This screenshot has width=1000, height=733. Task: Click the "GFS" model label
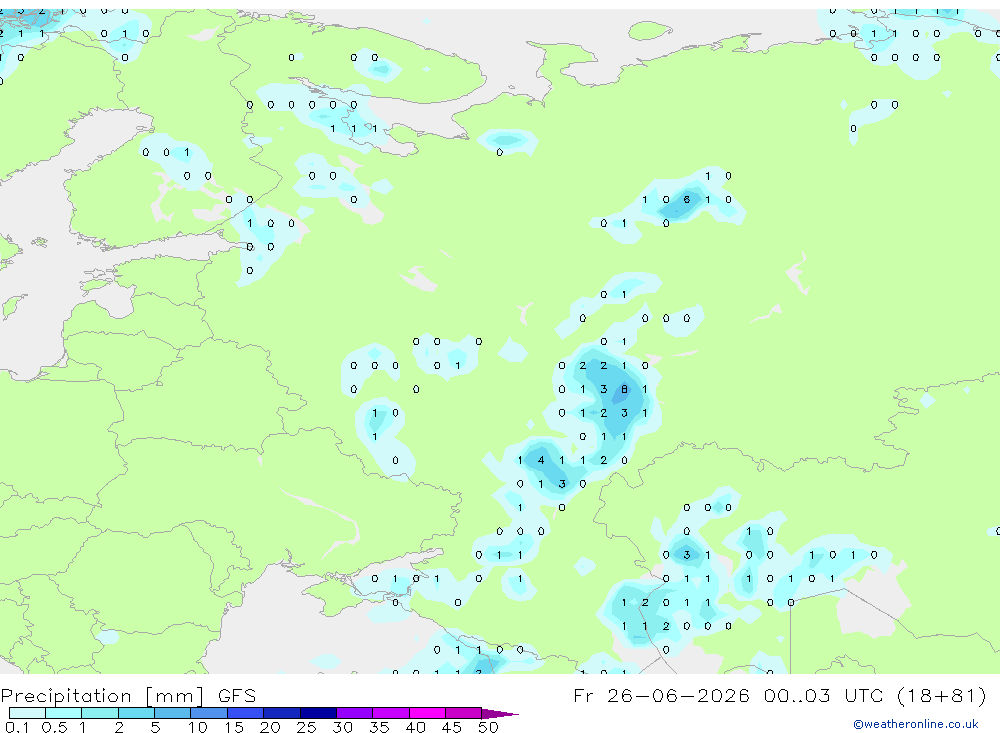(237, 695)
